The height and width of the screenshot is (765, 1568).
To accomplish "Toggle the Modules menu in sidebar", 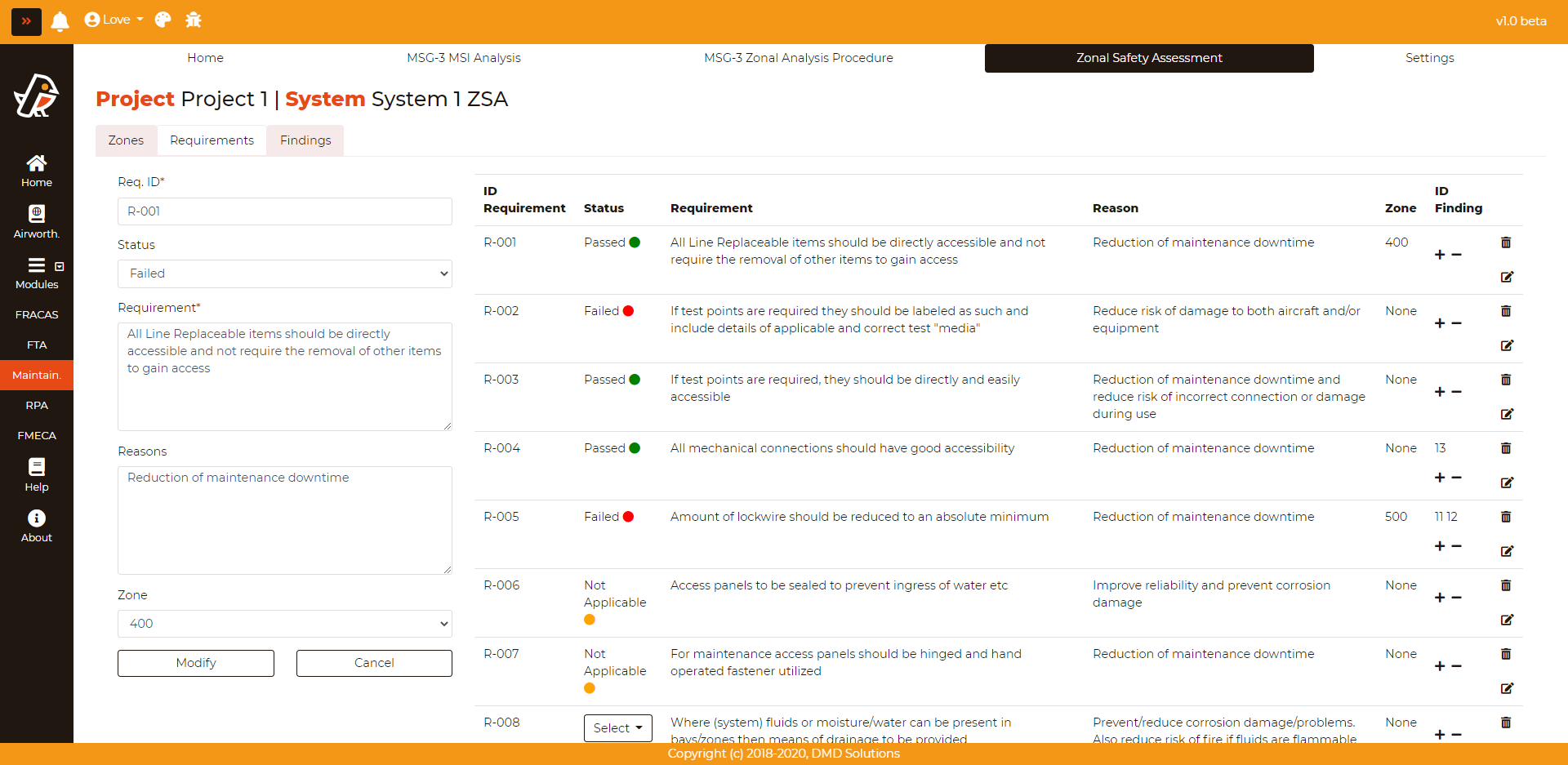I will 37,273.
